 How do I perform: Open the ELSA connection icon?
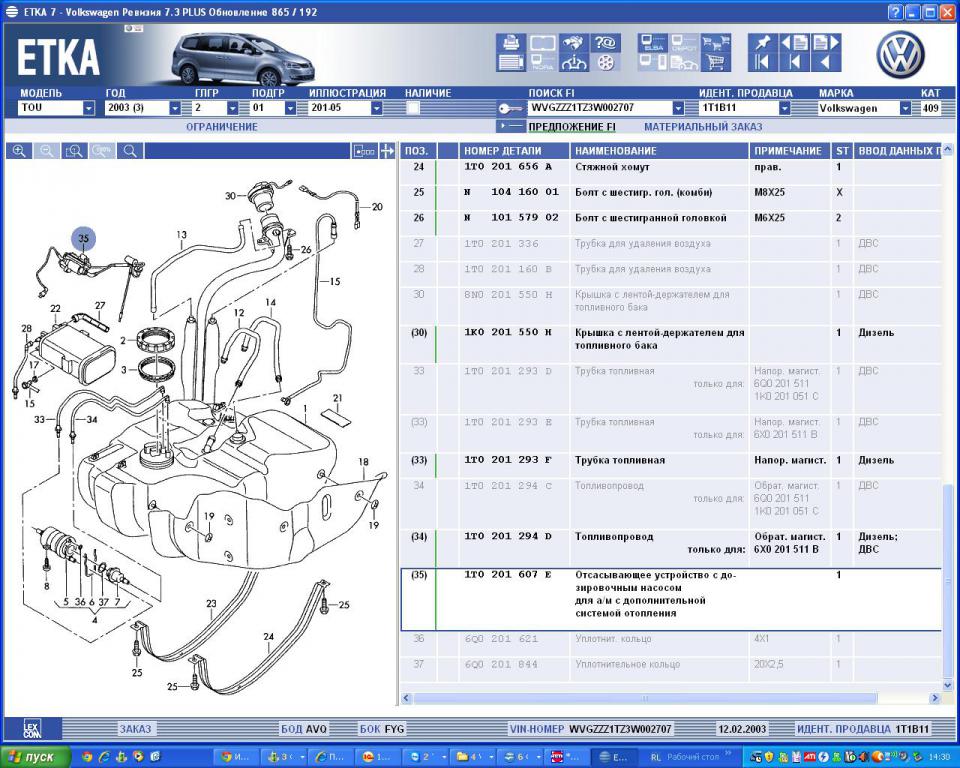coord(653,43)
